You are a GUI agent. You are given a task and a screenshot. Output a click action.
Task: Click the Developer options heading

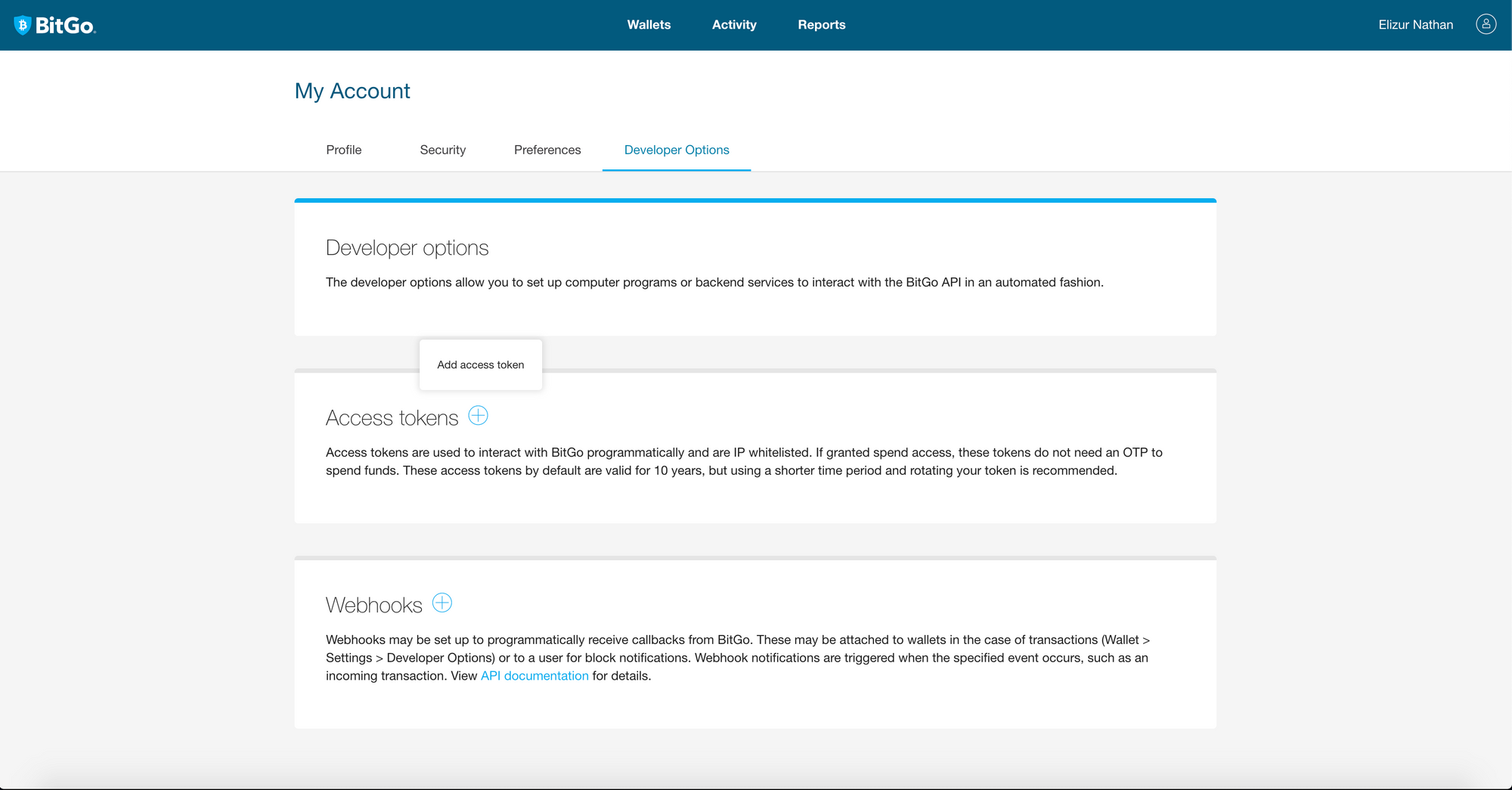point(407,248)
